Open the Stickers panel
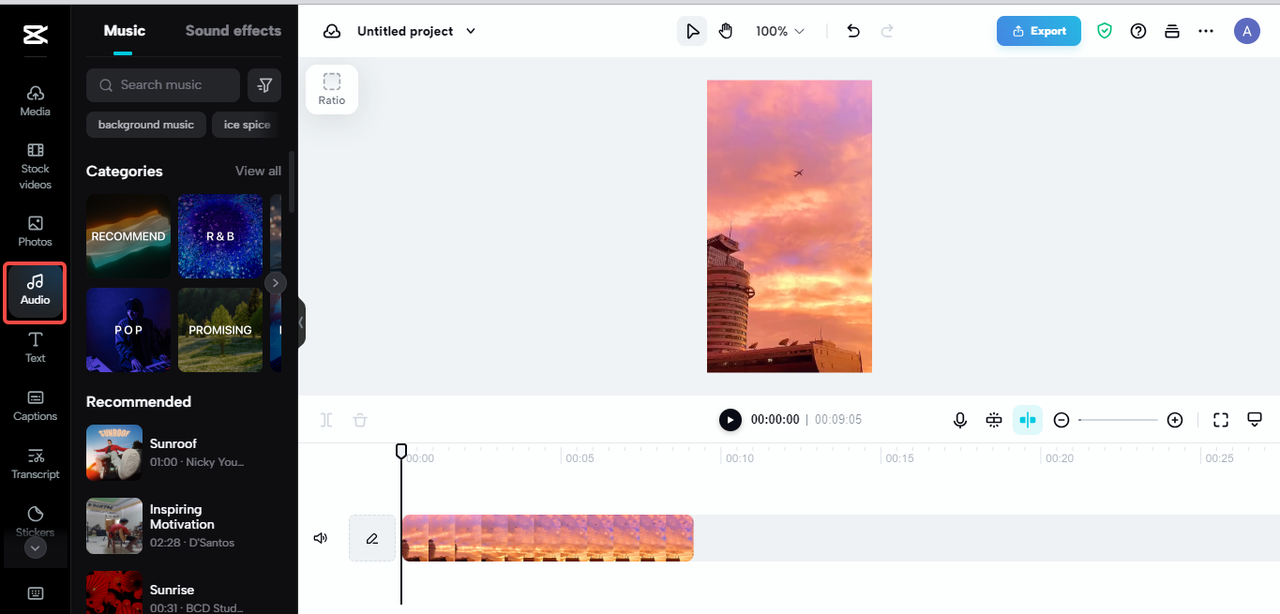 [35, 519]
